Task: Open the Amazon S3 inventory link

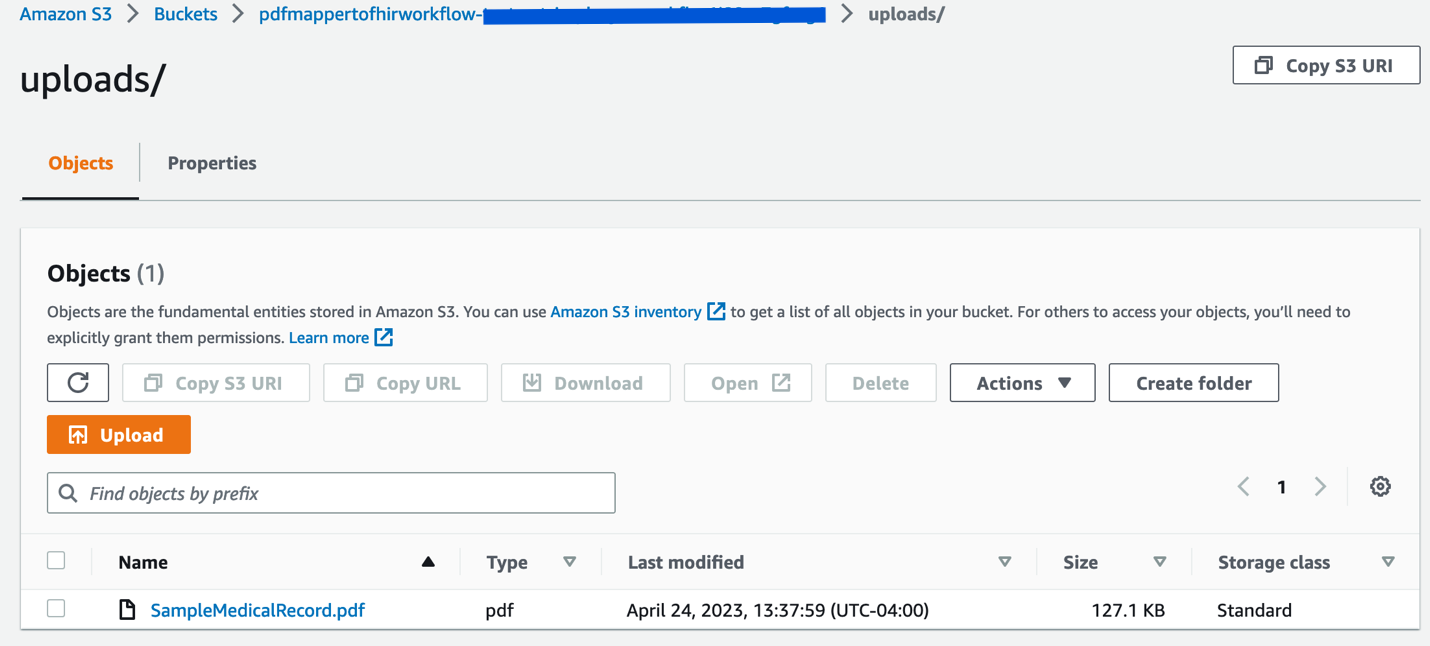Action: click(626, 312)
